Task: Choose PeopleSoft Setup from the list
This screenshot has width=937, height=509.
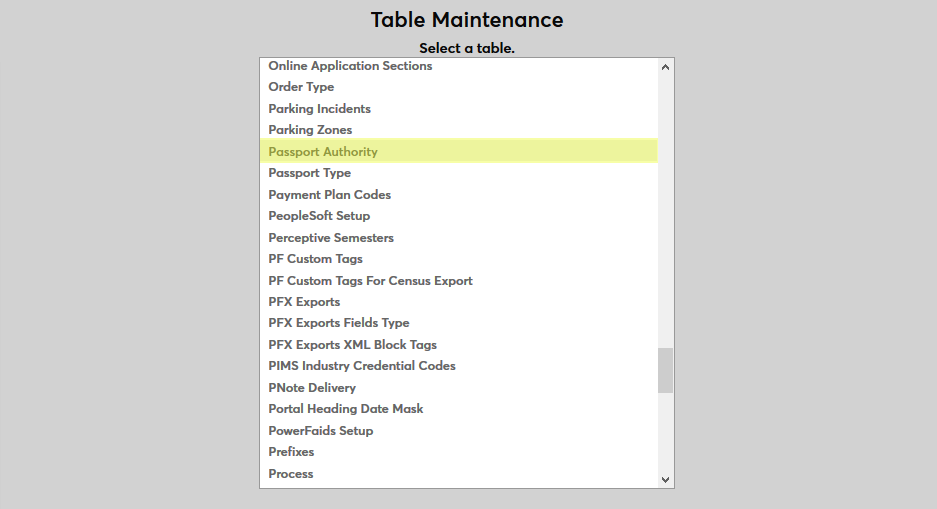Action: pyautogui.click(x=319, y=216)
